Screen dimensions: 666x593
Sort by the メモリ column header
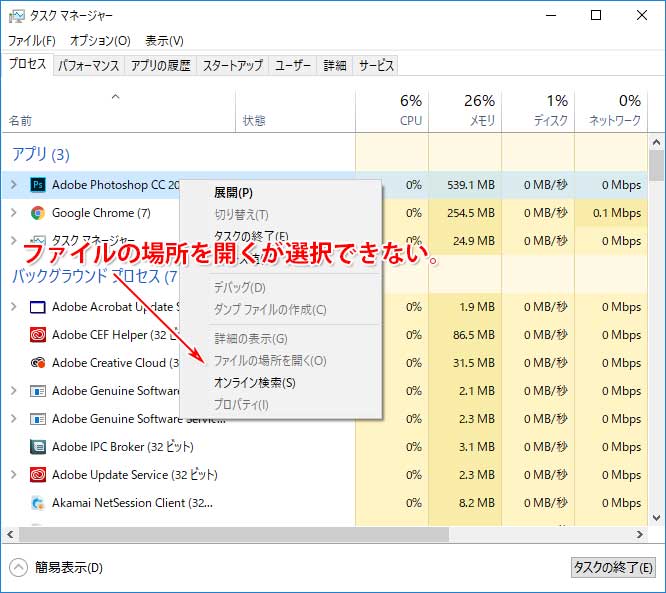coord(465,111)
